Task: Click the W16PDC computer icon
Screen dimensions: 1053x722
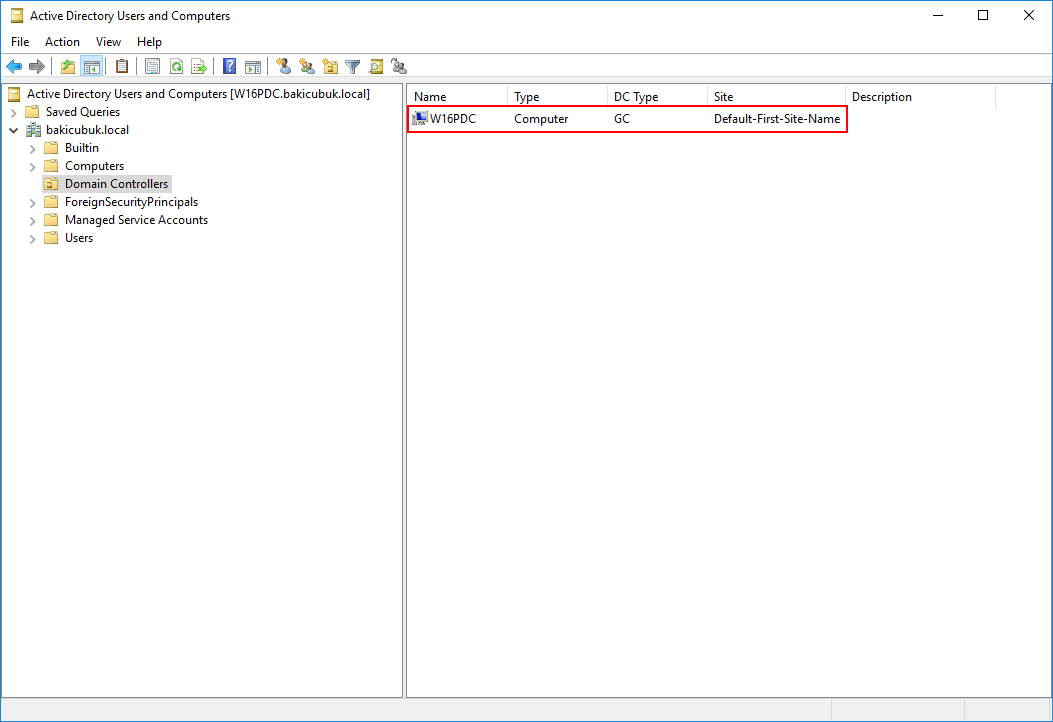Action: pyautogui.click(x=420, y=119)
